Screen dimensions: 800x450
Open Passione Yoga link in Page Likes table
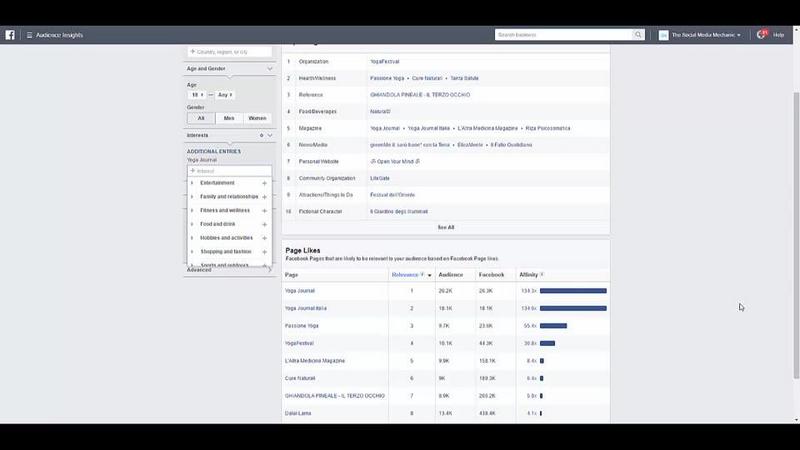click(302, 326)
